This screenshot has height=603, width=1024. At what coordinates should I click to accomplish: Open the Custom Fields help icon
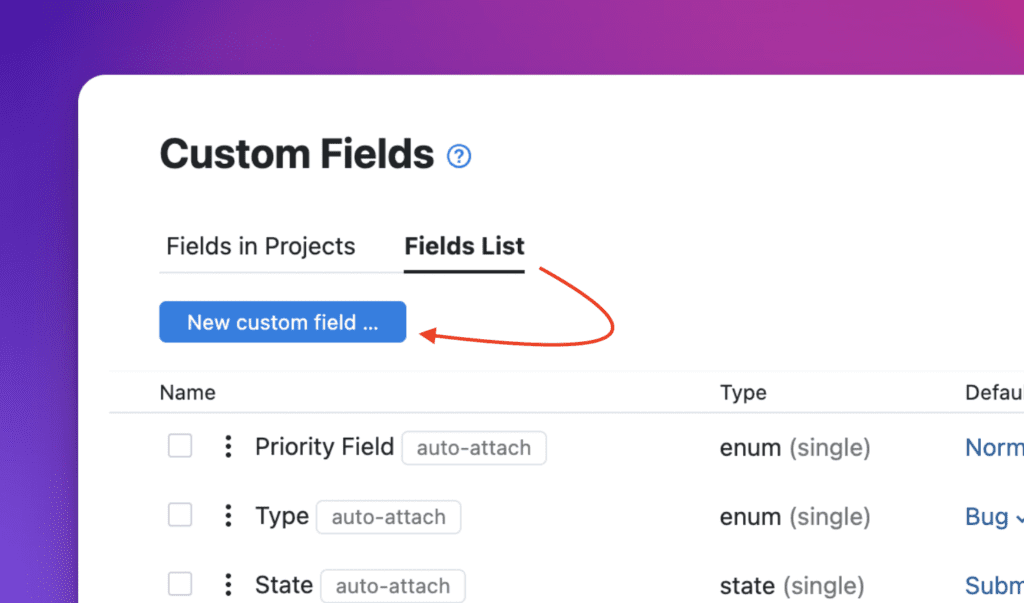(x=458, y=156)
